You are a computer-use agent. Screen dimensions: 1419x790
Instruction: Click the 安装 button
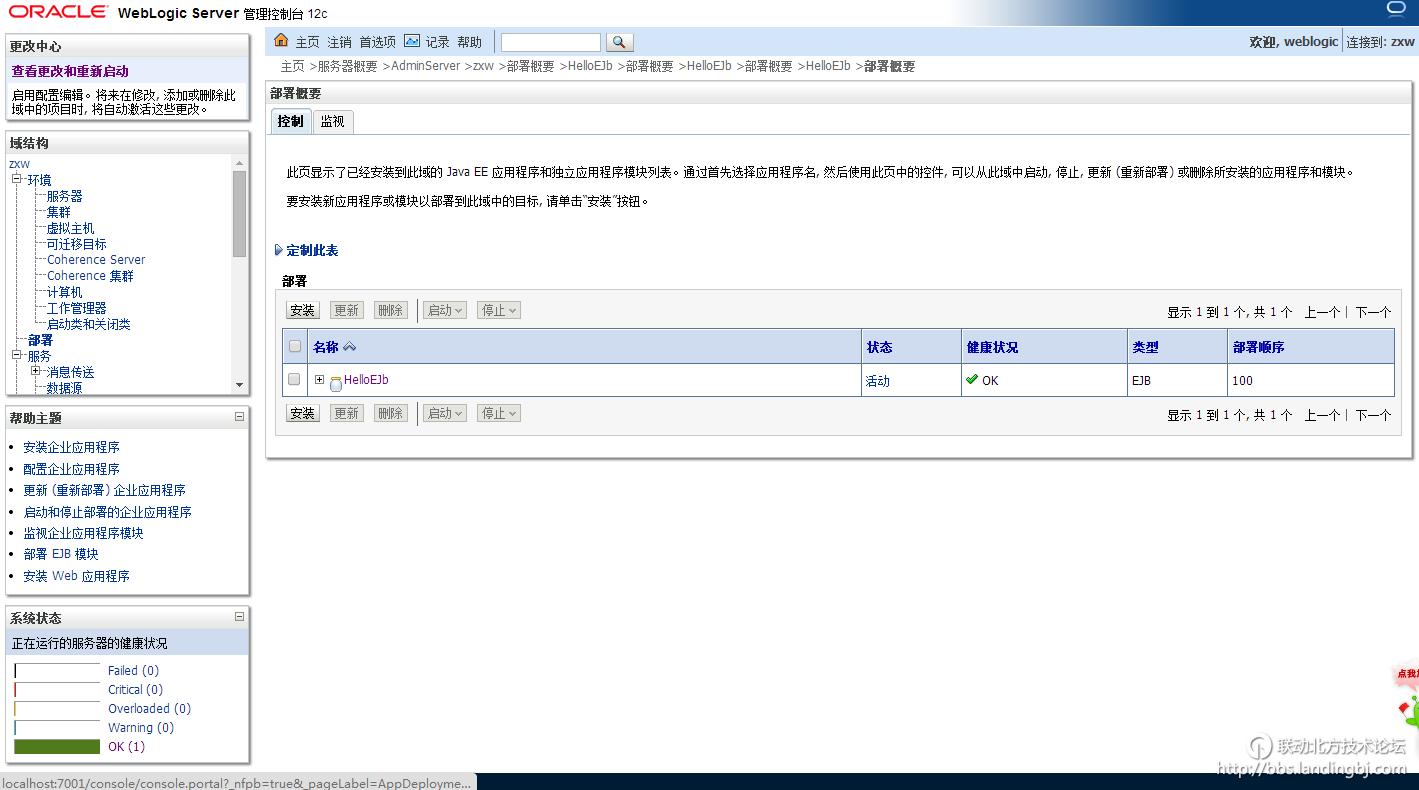(x=302, y=310)
